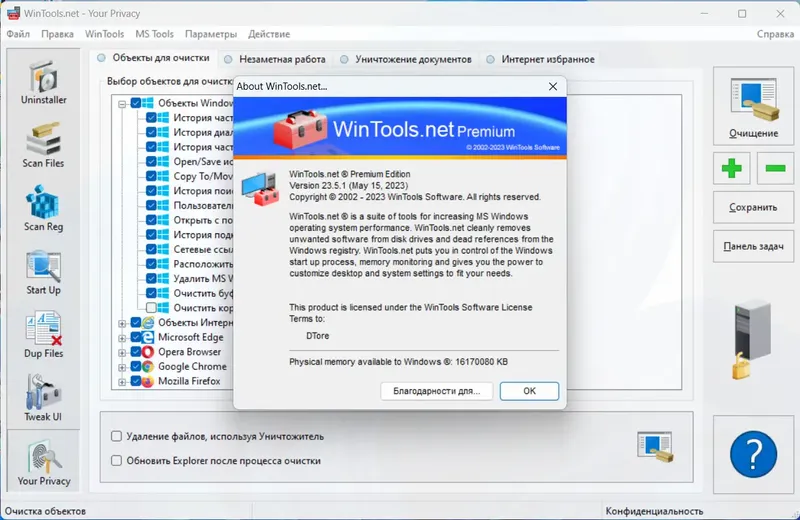
Task: Select the Сетевые ссы tree item
Action: (x=203, y=250)
